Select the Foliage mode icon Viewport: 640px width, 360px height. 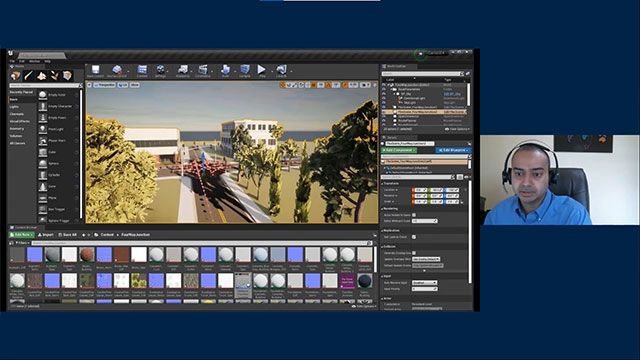[54, 76]
